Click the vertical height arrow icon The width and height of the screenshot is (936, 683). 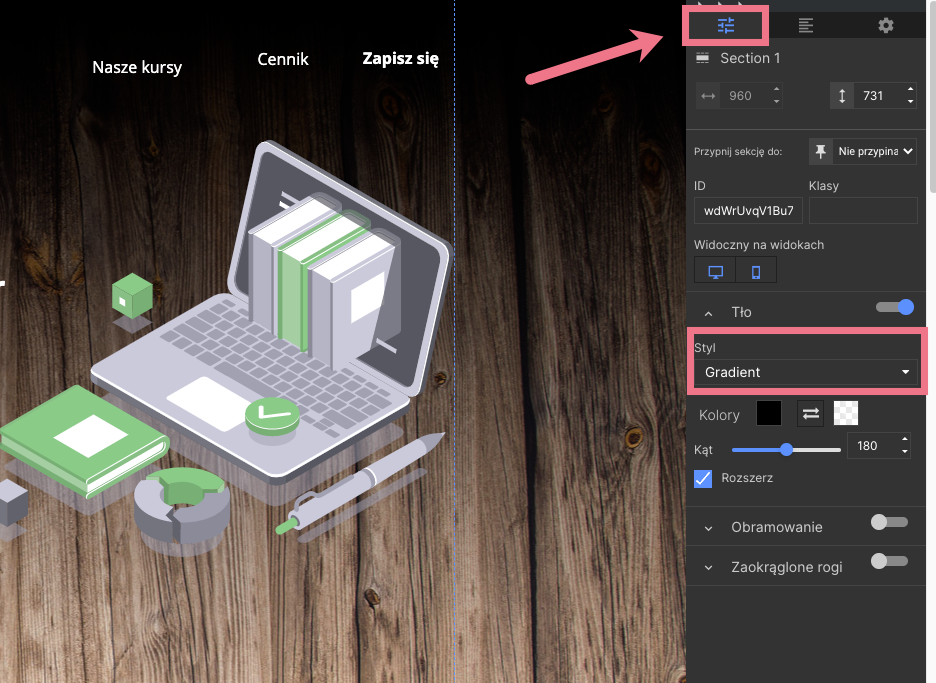[x=842, y=96]
